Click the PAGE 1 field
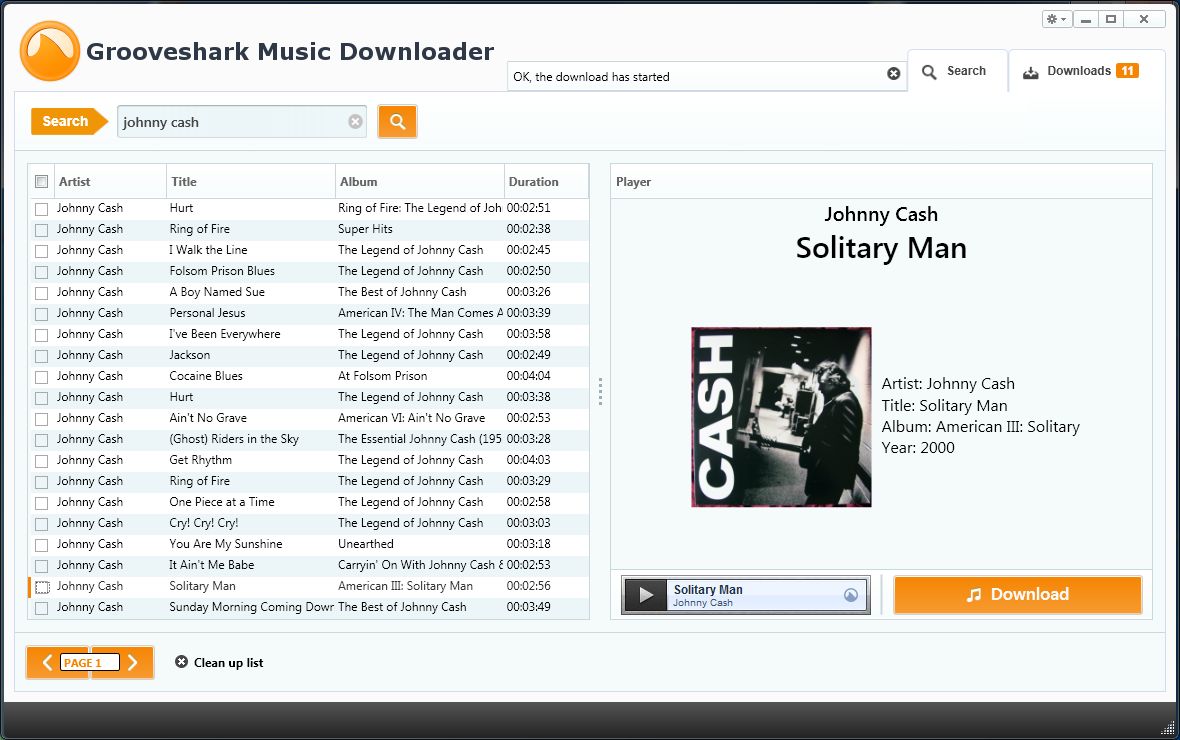This screenshot has width=1180, height=740. (x=90, y=662)
